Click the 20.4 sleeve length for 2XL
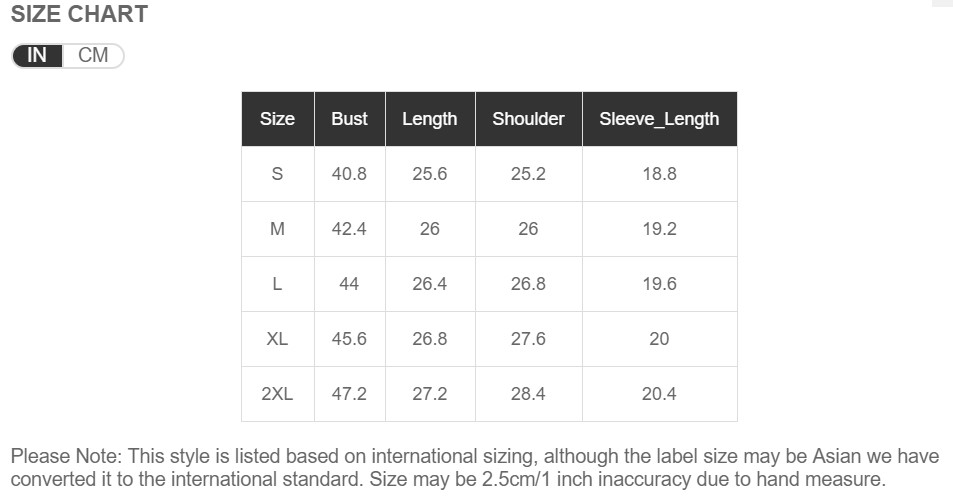 [659, 394]
